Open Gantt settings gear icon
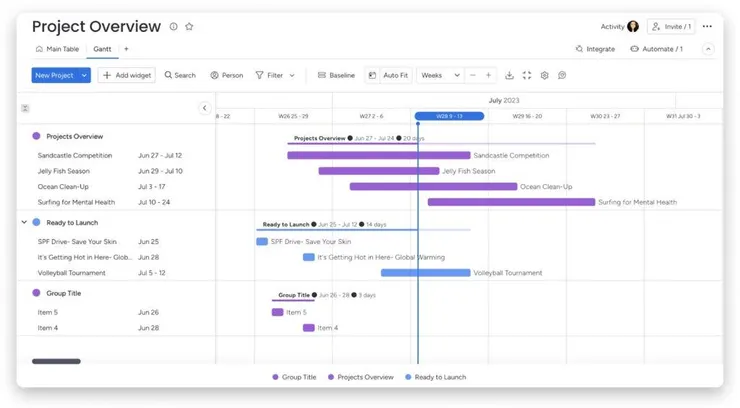The height and width of the screenshot is (408, 740). point(544,75)
